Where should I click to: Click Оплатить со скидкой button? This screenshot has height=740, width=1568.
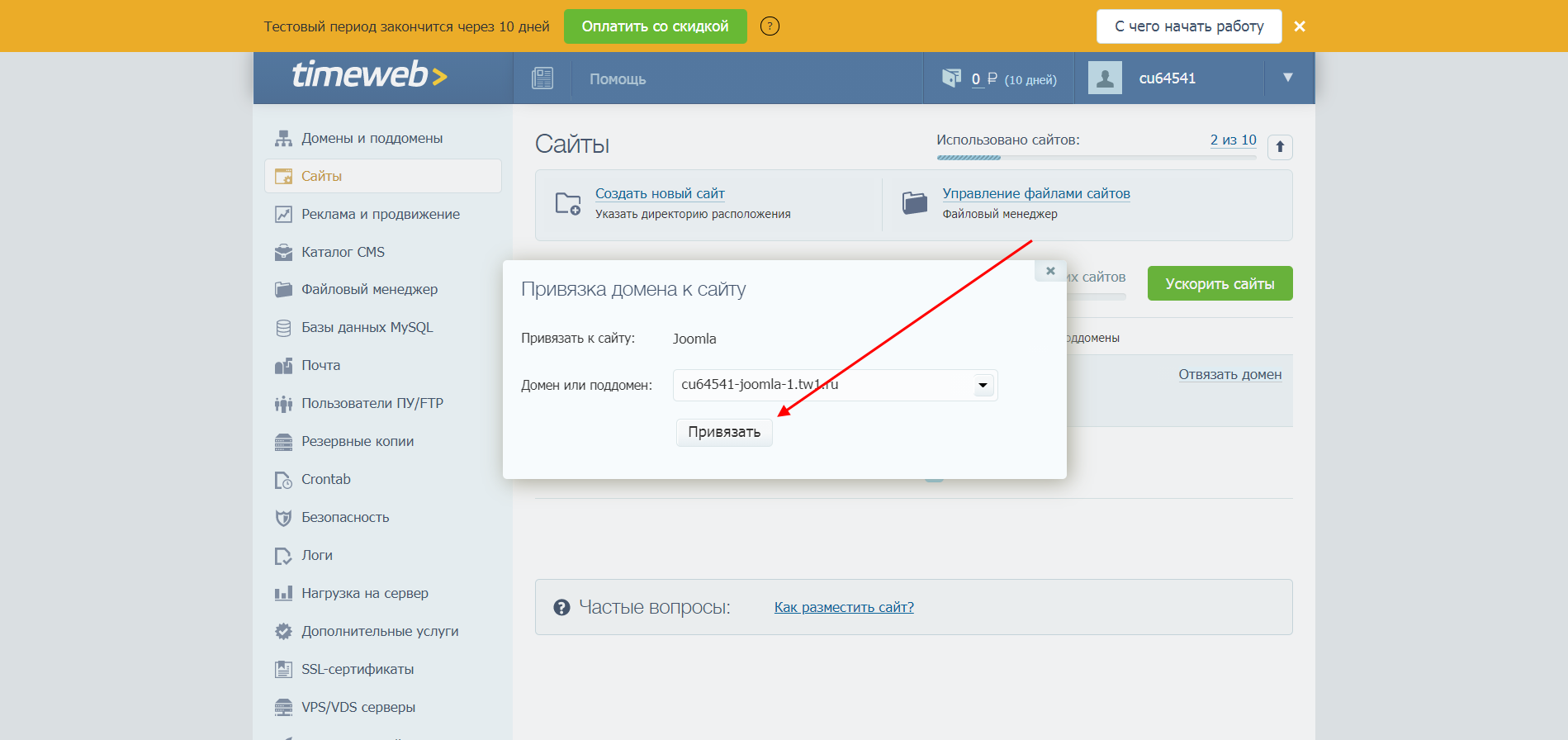coord(655,26)
